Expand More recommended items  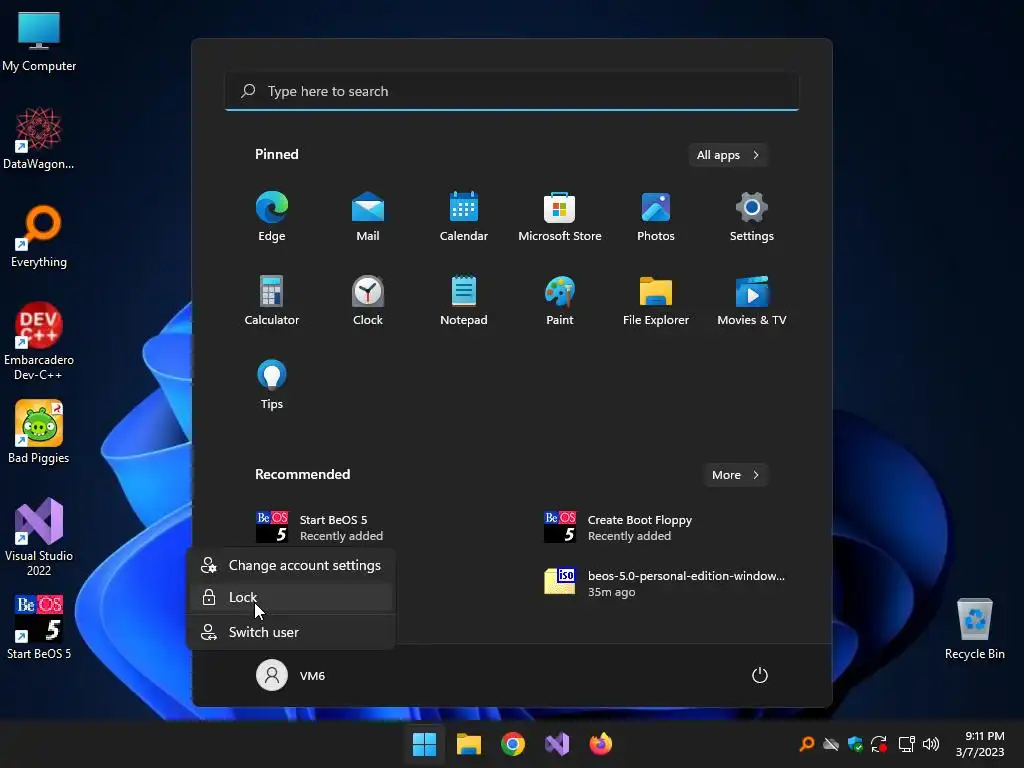click(x=735, y=475)
